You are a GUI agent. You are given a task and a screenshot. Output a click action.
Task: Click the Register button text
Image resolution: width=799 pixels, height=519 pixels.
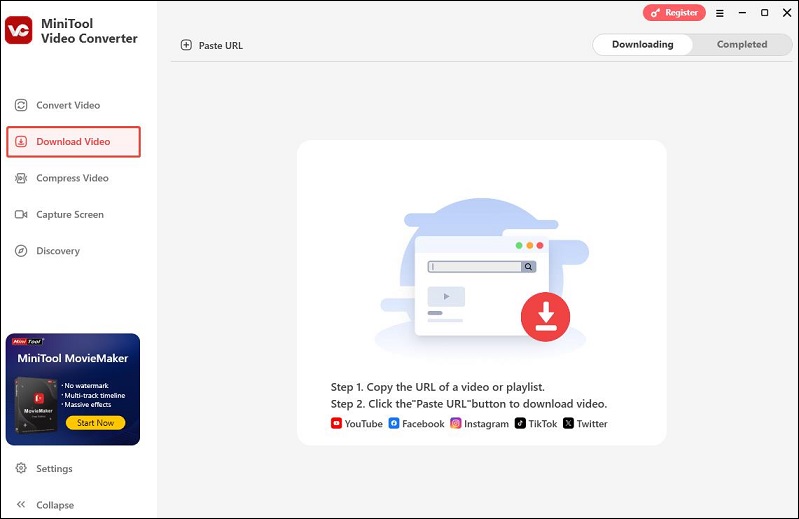(x=681, y=13)
